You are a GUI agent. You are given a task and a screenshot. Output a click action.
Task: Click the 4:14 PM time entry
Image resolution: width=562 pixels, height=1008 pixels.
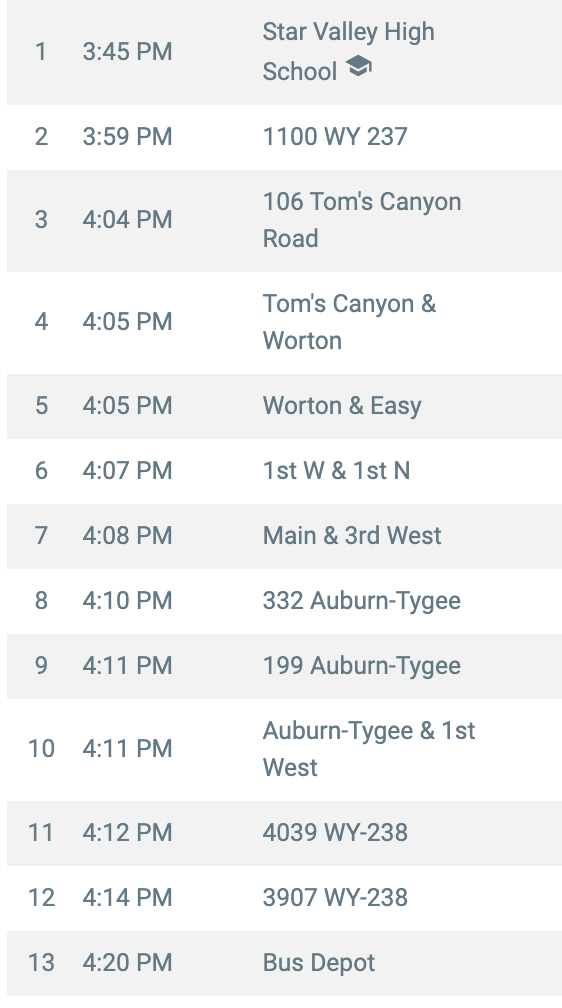click(127, 897)
